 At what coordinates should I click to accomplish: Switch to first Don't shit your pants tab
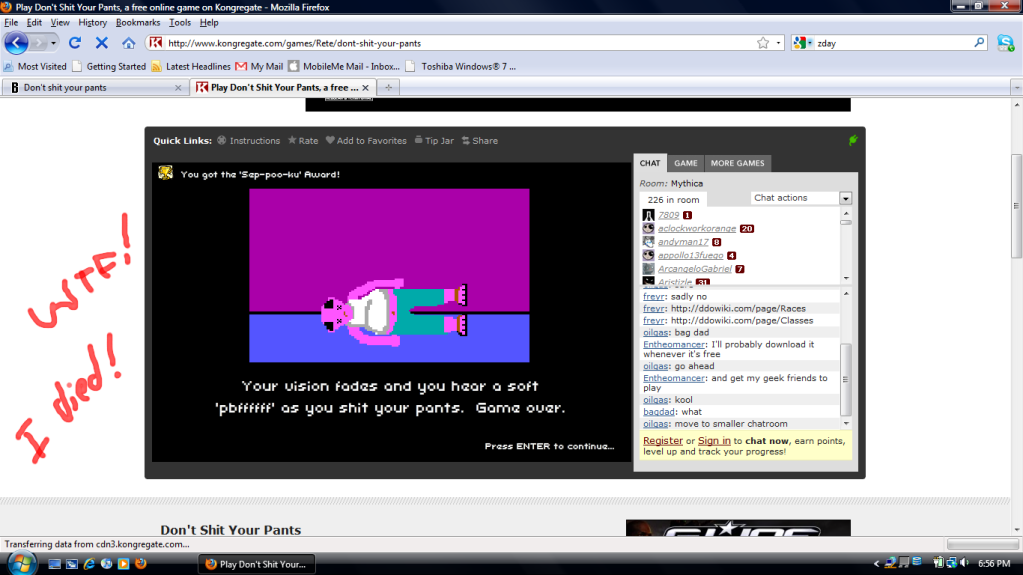pos(95,87)
